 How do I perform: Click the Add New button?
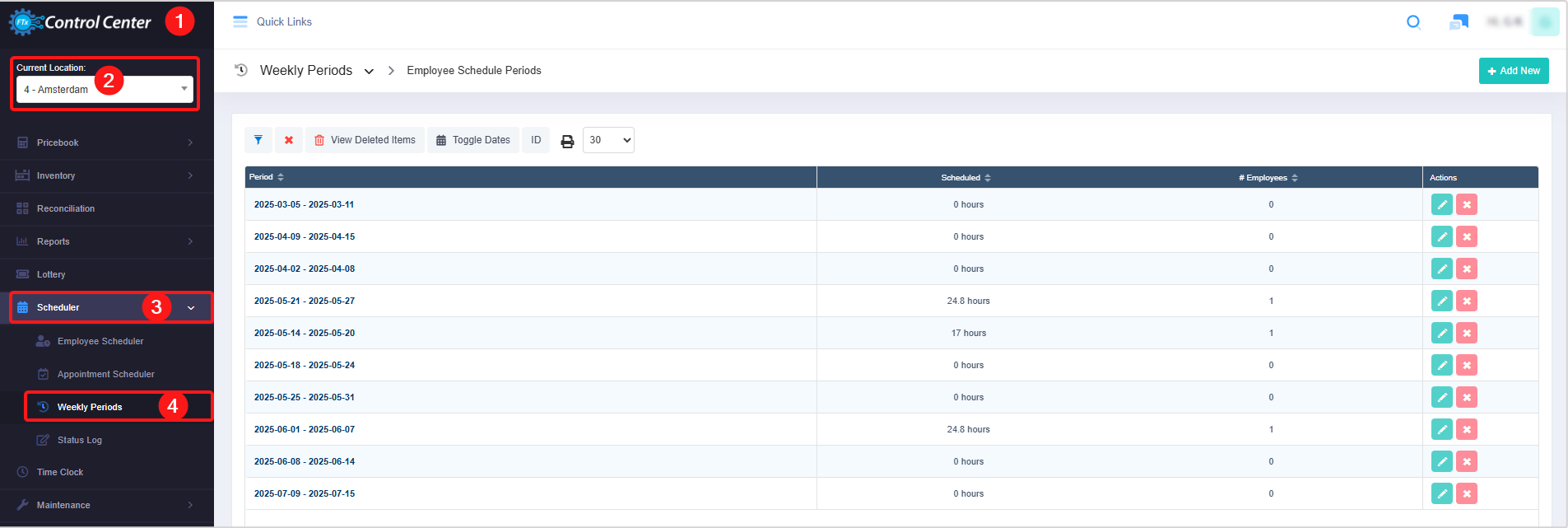[x=1513, y=71]
